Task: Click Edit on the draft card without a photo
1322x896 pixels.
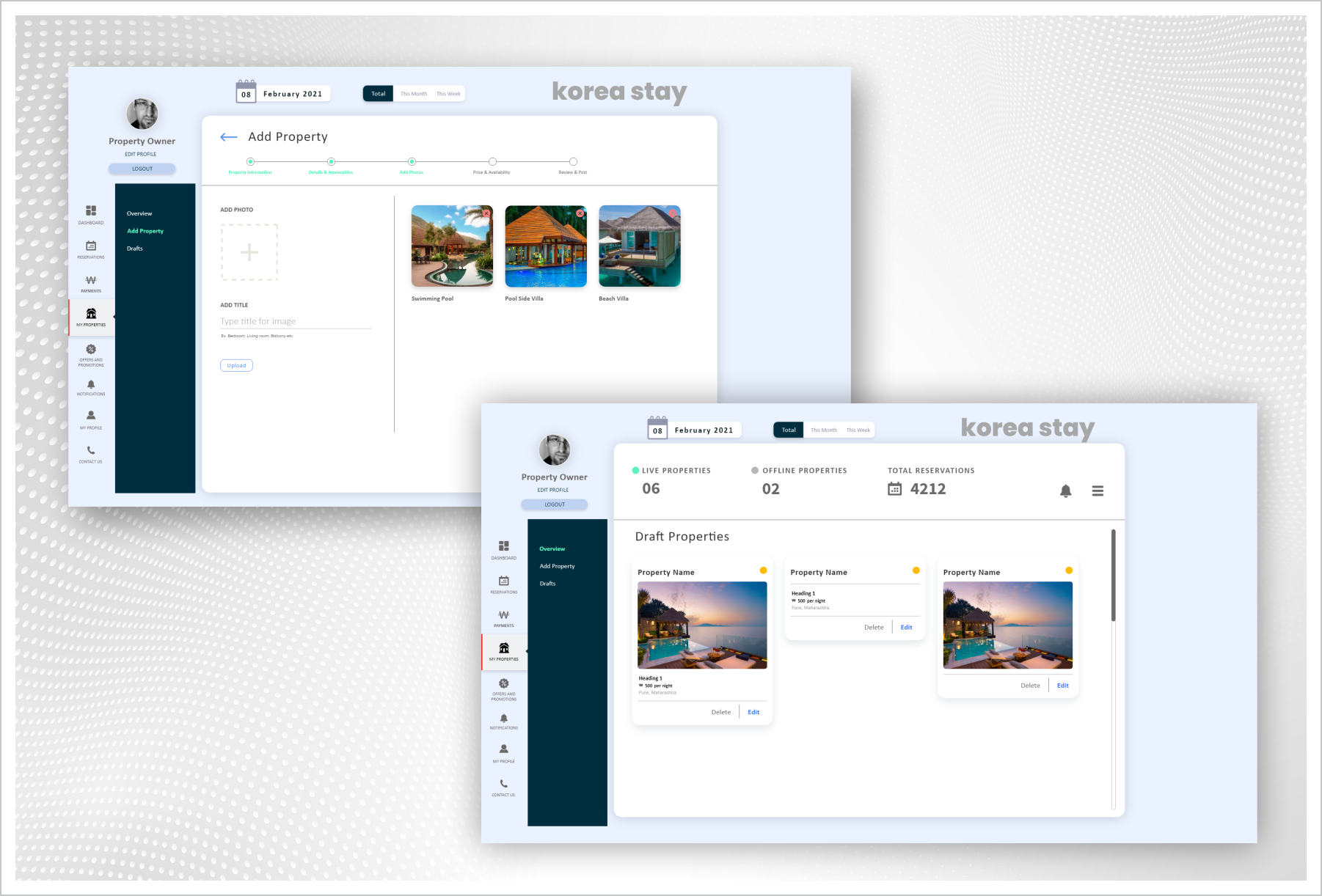Action: (x=906, y=628)
